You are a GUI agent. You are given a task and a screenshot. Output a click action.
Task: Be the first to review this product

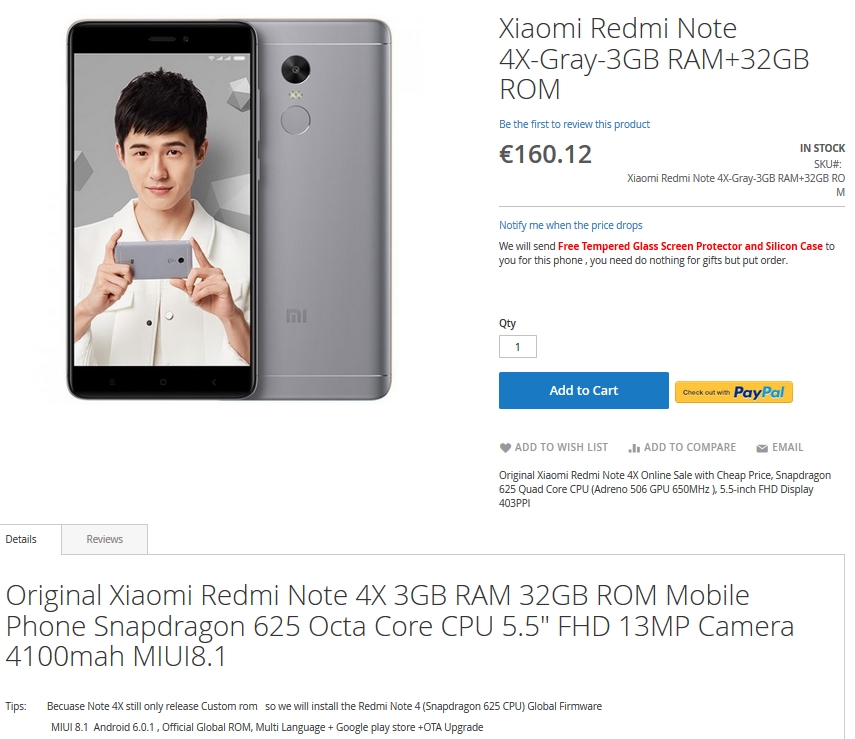tap(574, 124)
